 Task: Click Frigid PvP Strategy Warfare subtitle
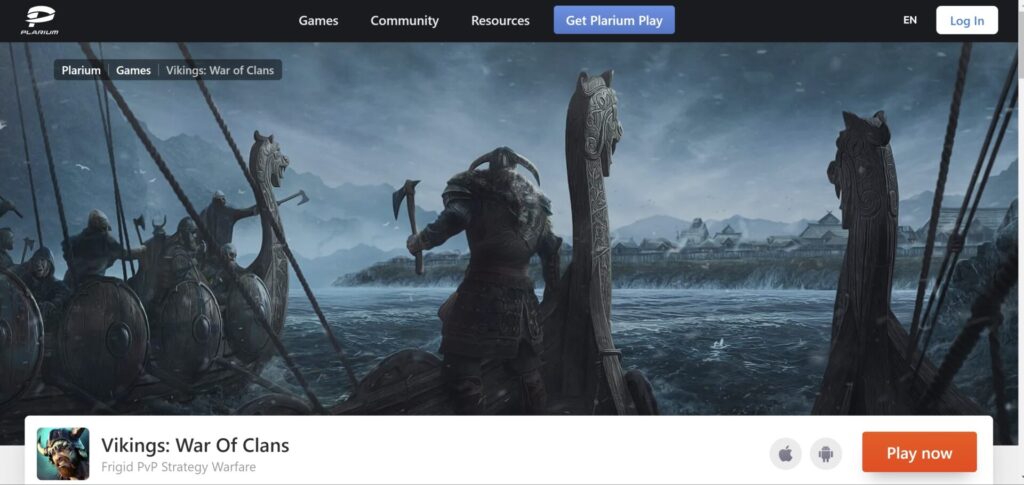tap(178, 467)
